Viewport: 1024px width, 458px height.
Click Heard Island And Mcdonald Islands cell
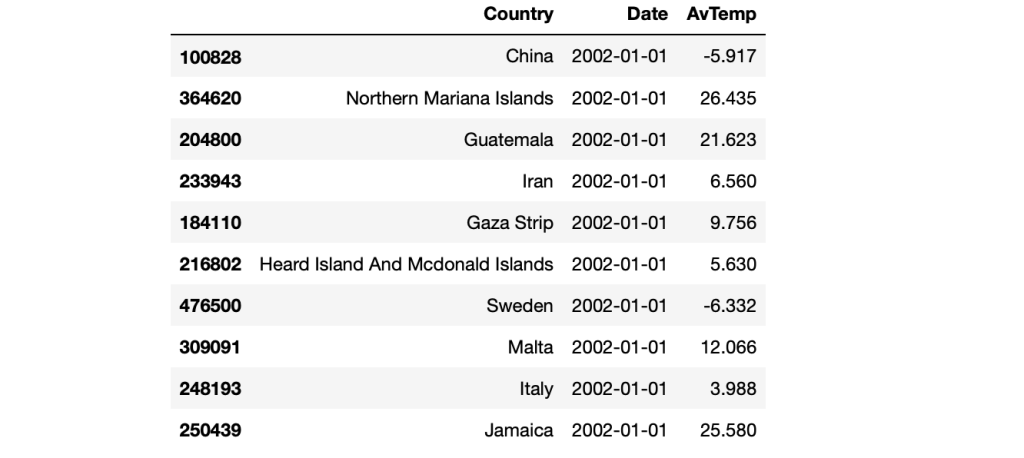(x=406, y=265)
